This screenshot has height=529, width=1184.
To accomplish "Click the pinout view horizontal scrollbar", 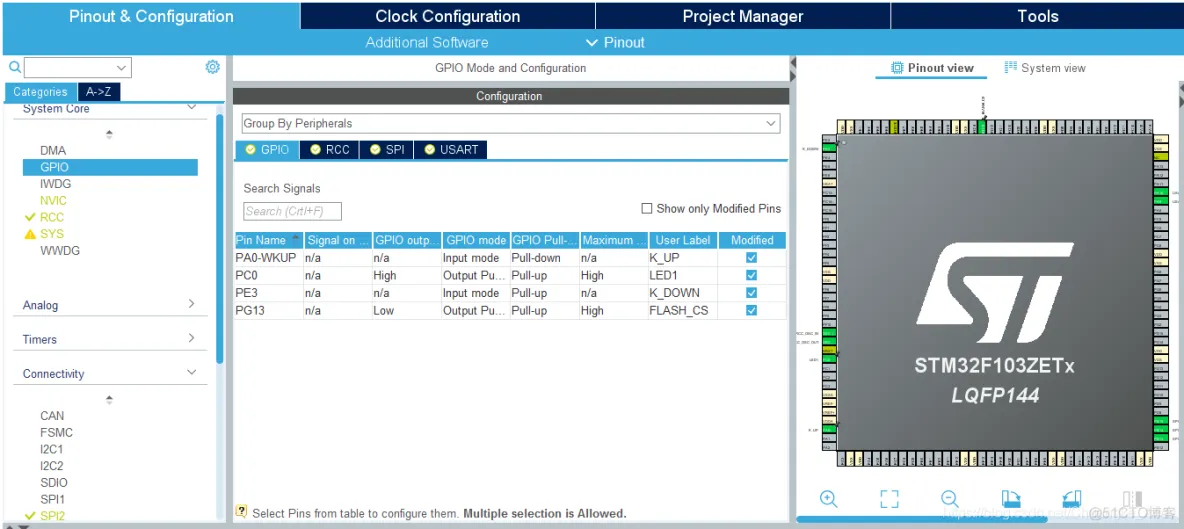I will (x=921, y=519).
